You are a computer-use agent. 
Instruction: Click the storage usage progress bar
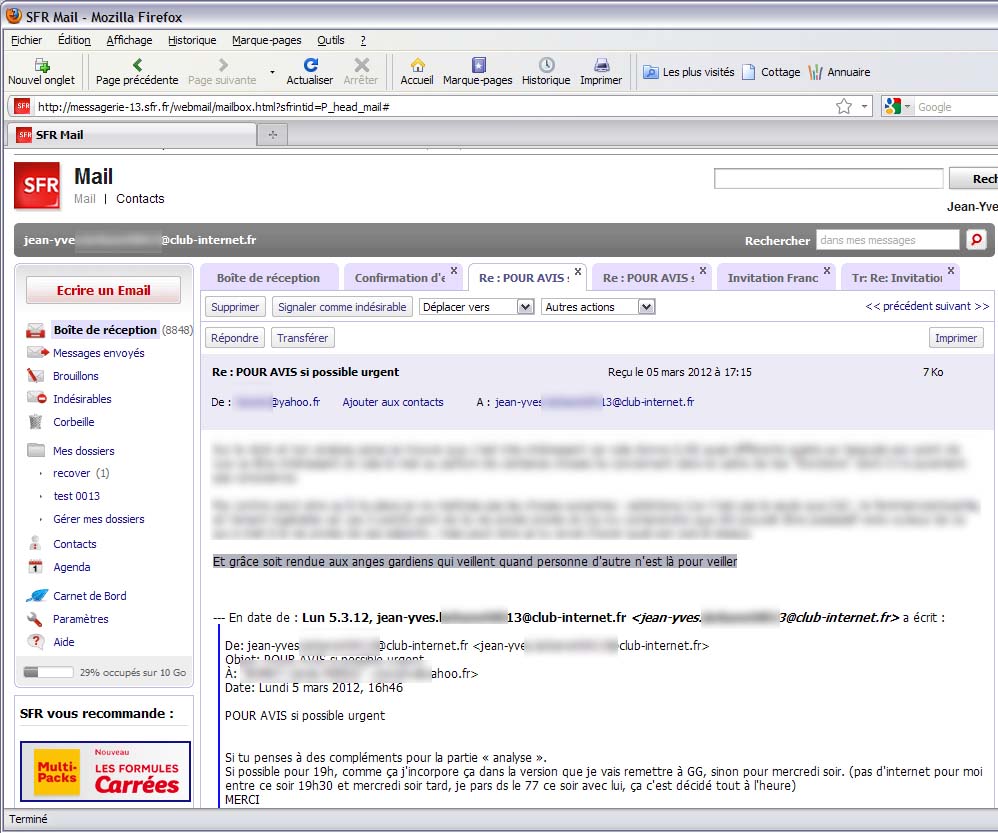[x=48, y=672]
